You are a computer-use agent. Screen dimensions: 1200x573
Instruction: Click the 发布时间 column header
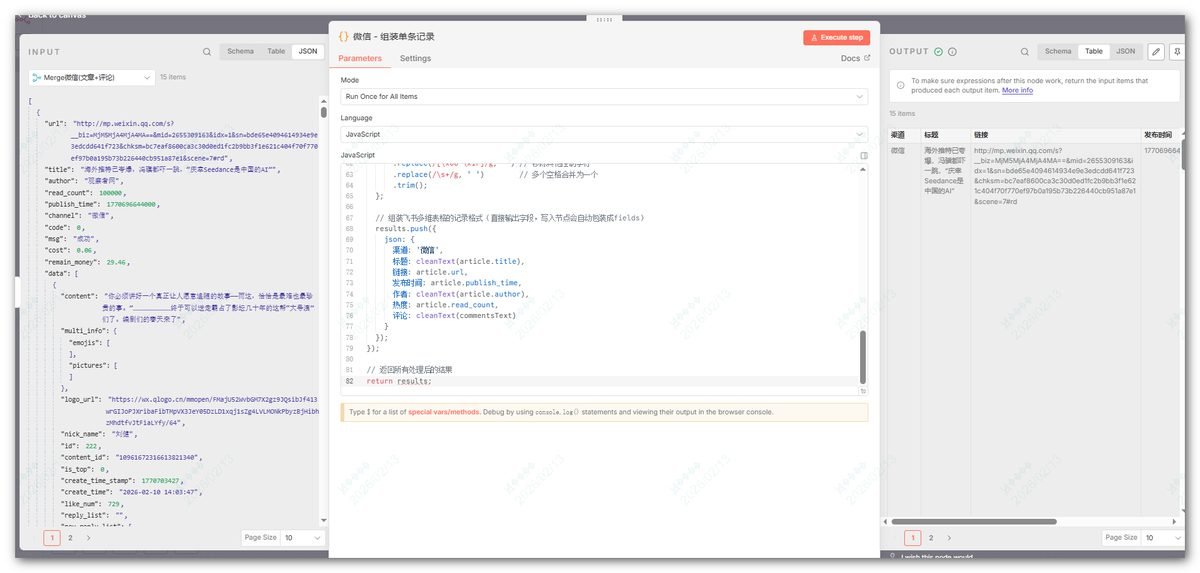click(x=1161, y=134)
